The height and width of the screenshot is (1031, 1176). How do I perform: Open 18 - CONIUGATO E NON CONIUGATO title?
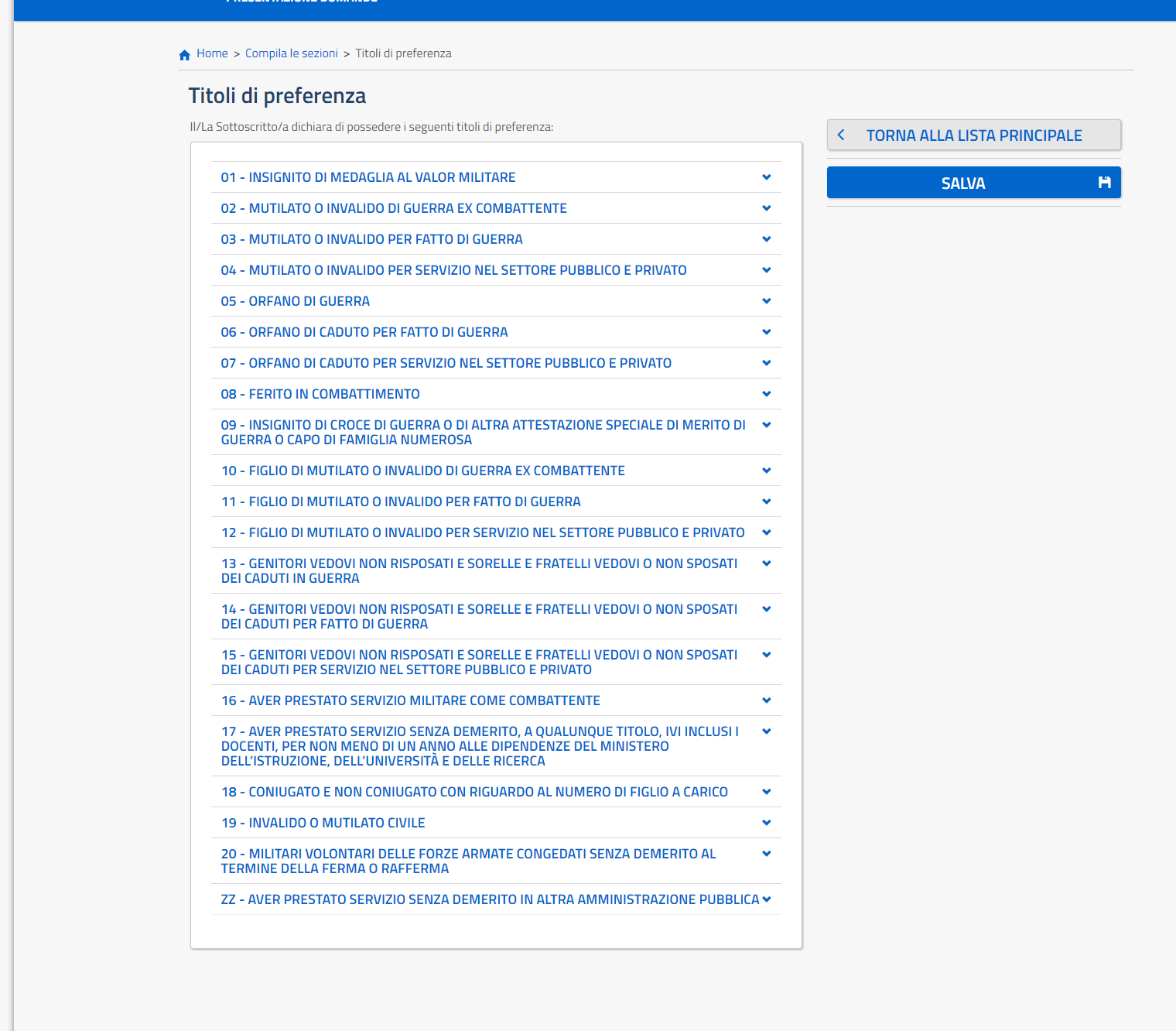tap(474, 792)
